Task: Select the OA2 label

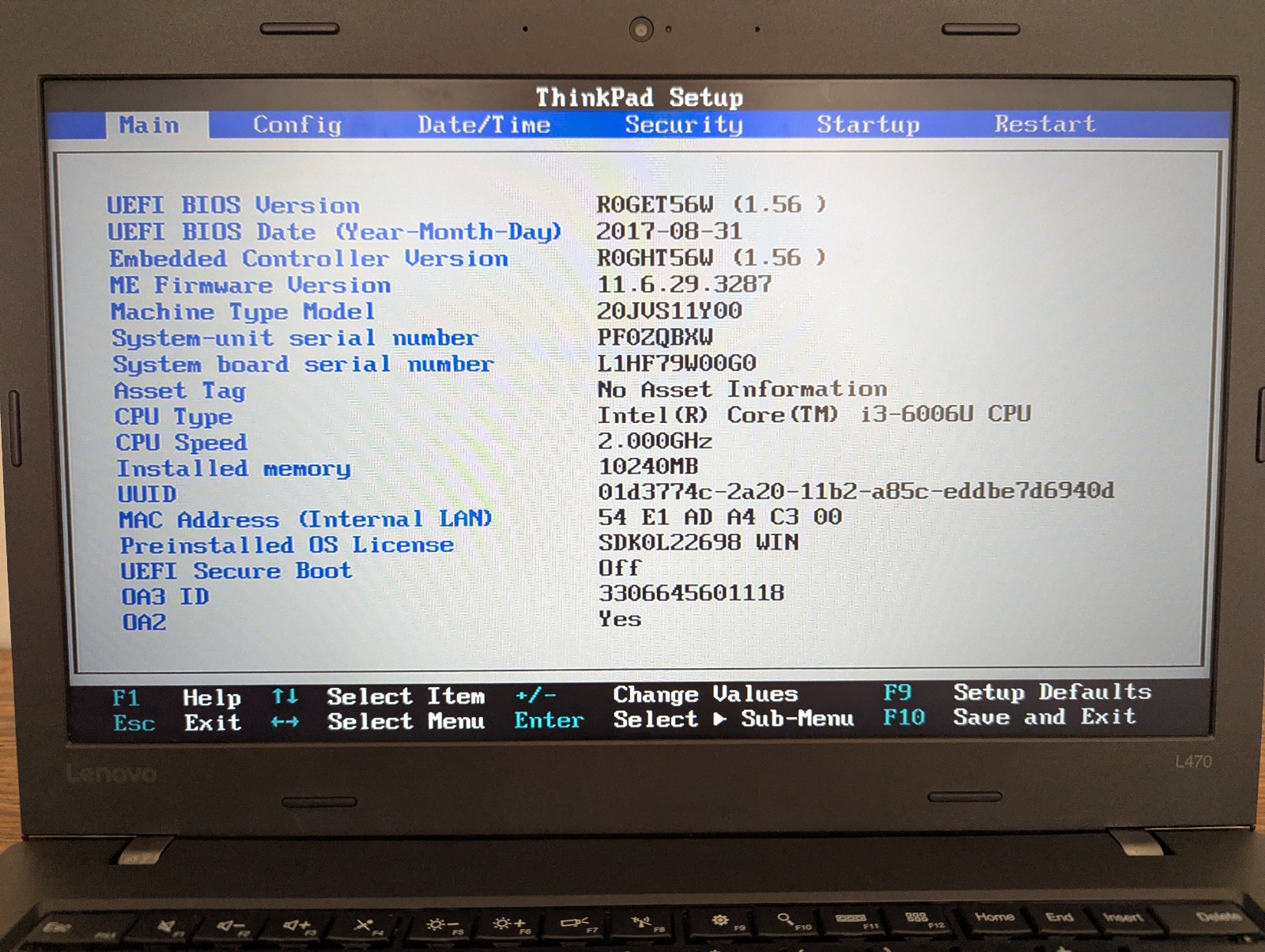Action: pos(145,623)
